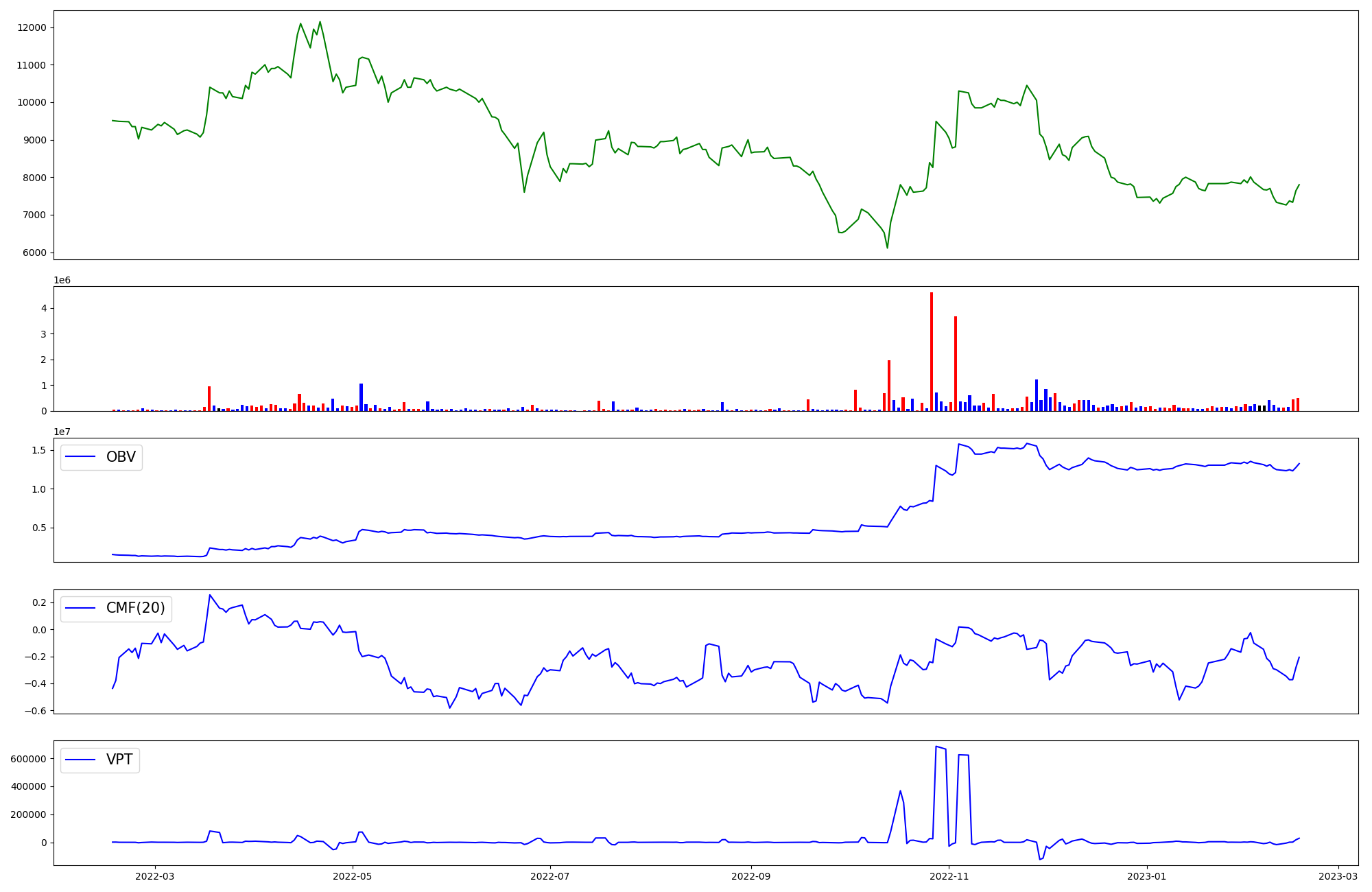This screenshot has height=892, width=1372.
Task: Click the OBV legend blue line sample
Action: click(x=80, y=457)
